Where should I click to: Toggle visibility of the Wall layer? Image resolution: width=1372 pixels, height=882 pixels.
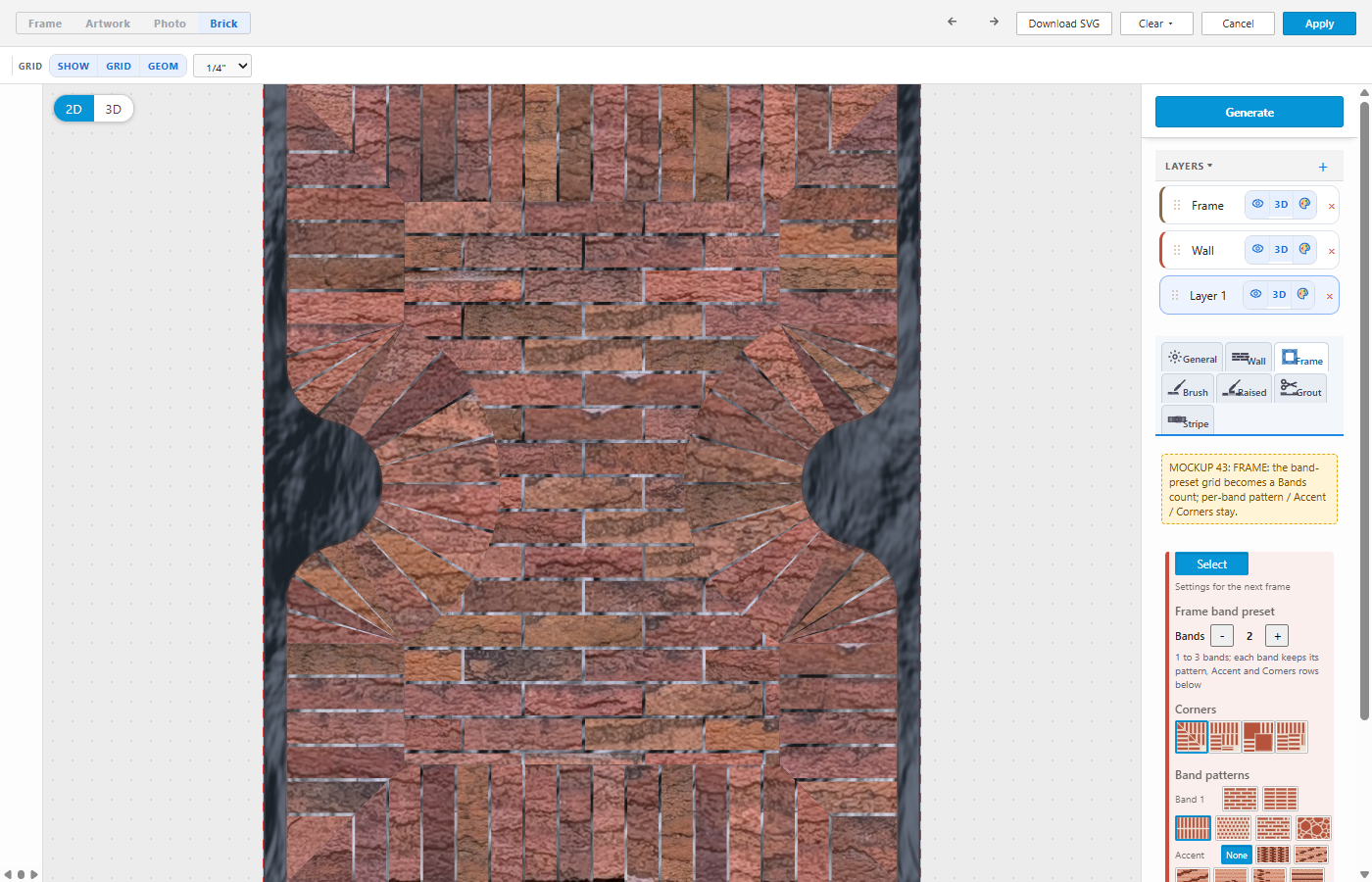coord(1257,249)
